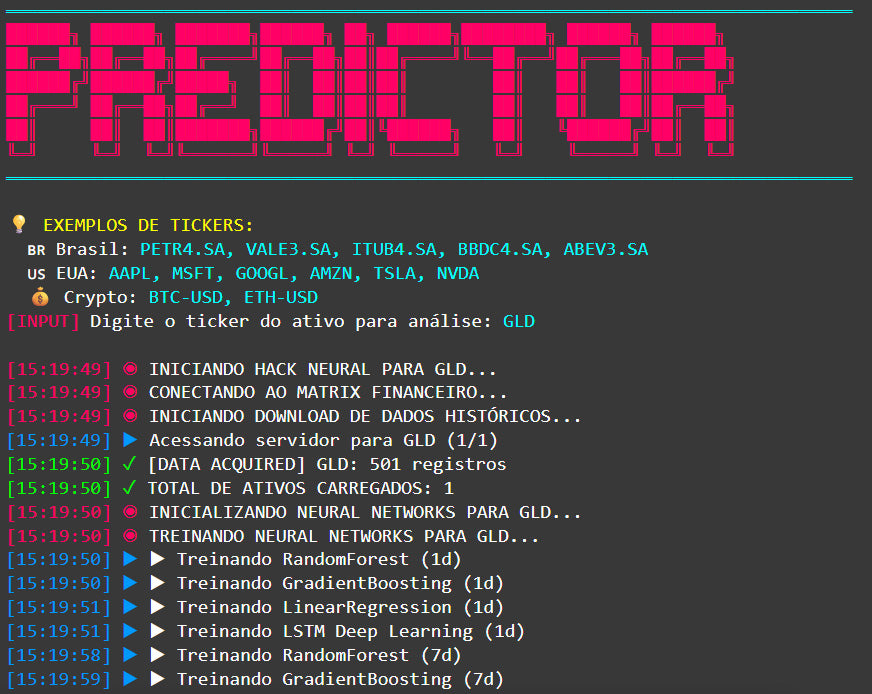Click white triangle before Treinando LinearRegression
Screen dimensions: 872x694
(x=157, y=607)
